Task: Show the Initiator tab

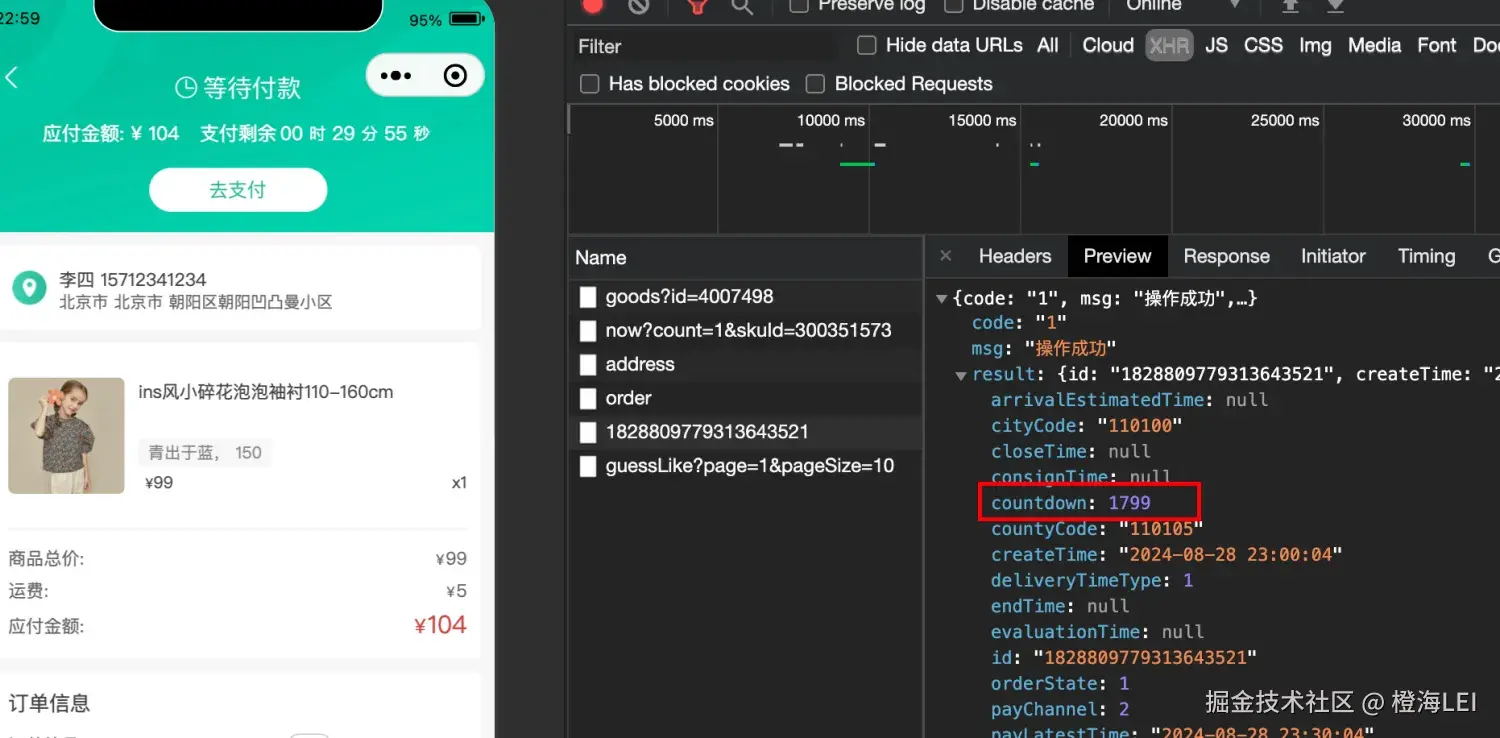Action: 1333,257
